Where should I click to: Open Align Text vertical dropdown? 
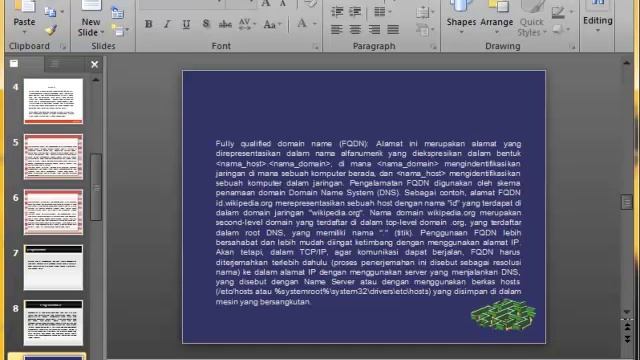[425, 12]
